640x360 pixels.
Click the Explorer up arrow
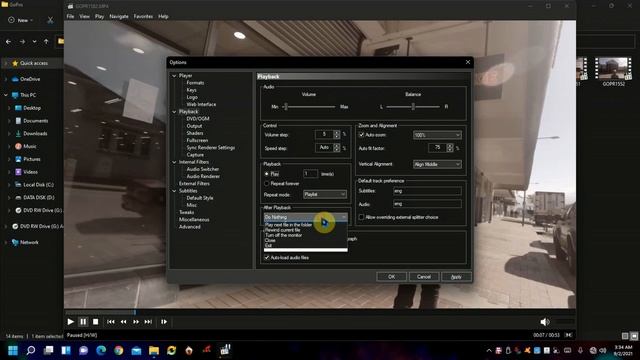point(46,41)
